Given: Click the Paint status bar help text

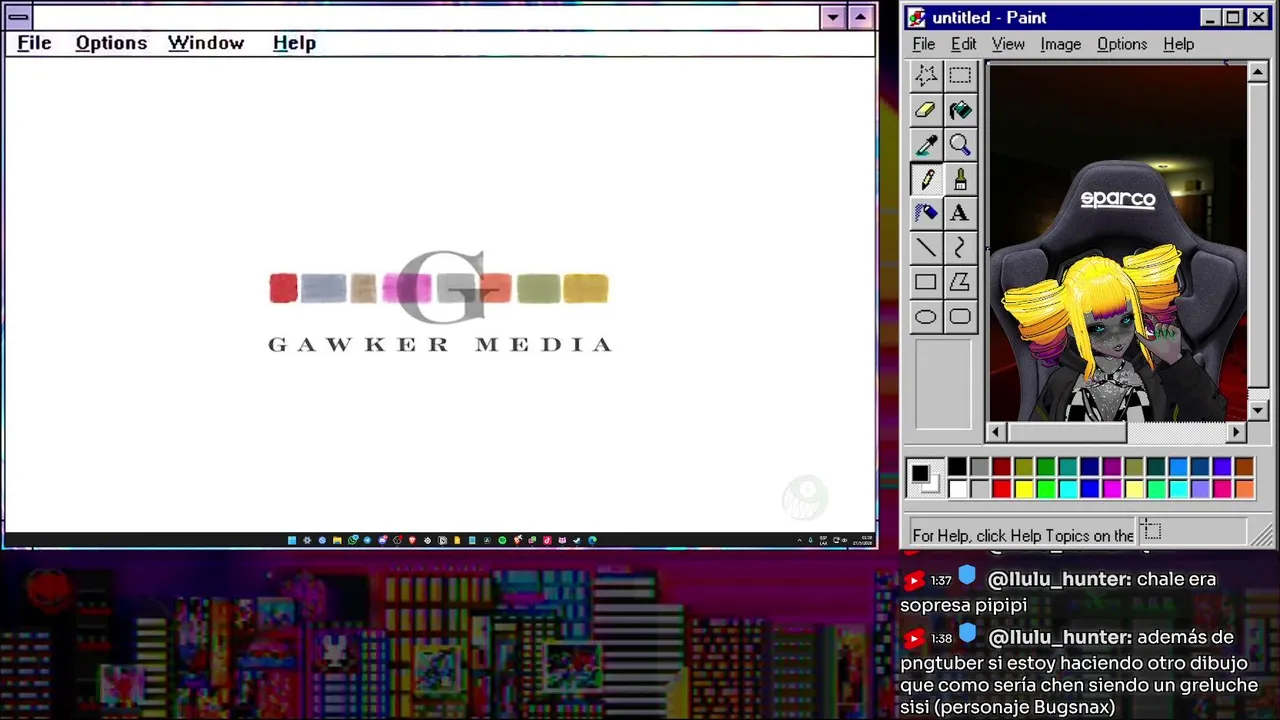Looking at the screenshot, I should [1023, 535].
